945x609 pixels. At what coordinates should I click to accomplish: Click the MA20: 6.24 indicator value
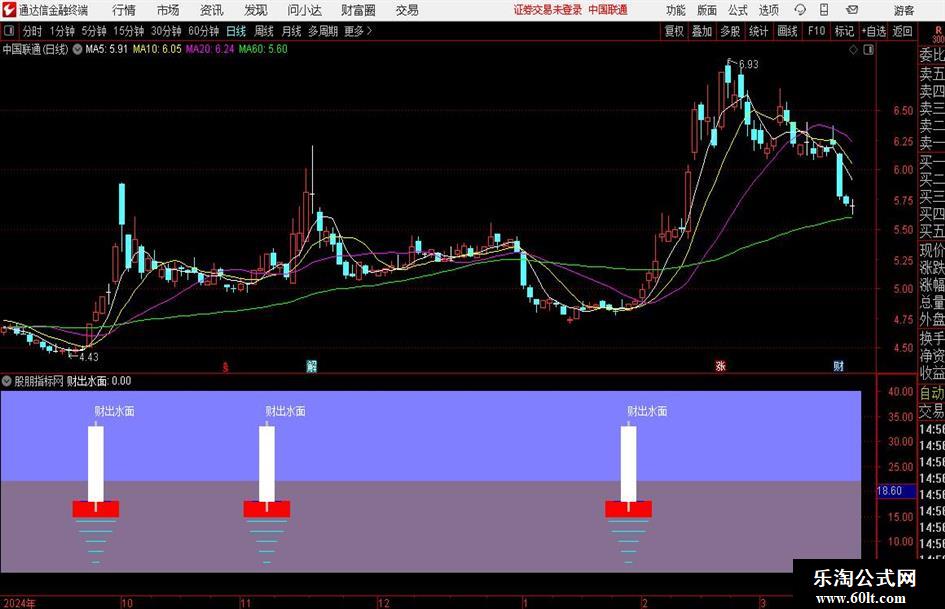point(210,49)
